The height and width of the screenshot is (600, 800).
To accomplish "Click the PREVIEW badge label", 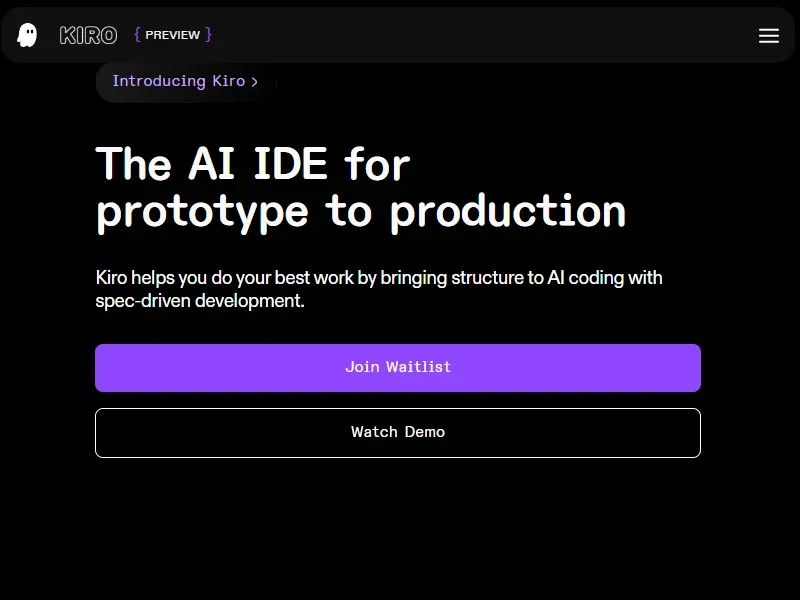I will [173, 35].
